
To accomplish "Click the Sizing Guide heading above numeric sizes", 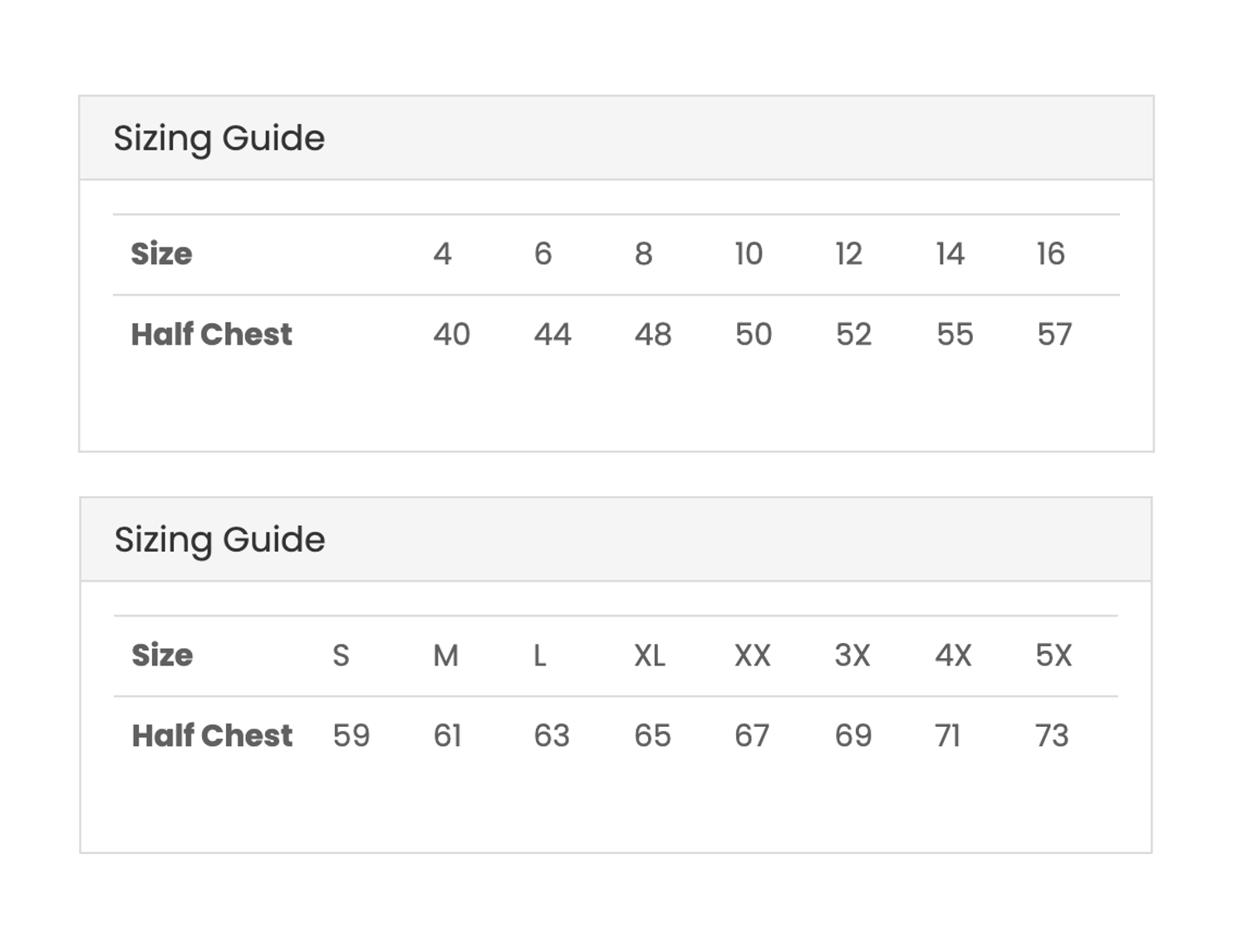I will click(x=219, y=138).
